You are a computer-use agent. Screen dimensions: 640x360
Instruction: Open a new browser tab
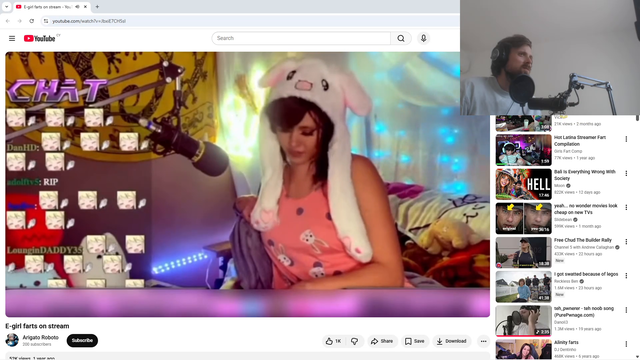(x=97, y=7)
